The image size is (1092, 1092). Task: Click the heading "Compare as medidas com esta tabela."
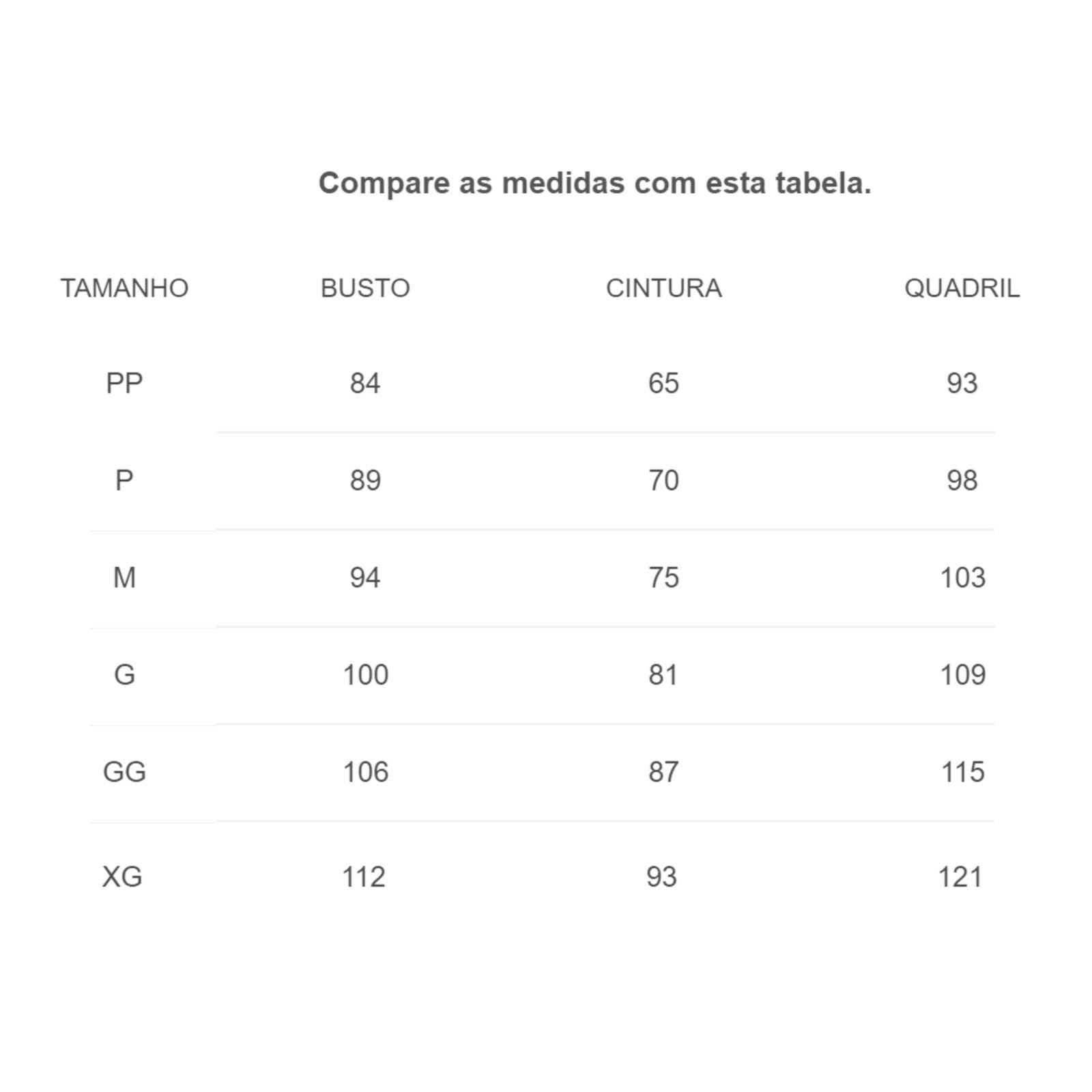(x=594, y=183)
